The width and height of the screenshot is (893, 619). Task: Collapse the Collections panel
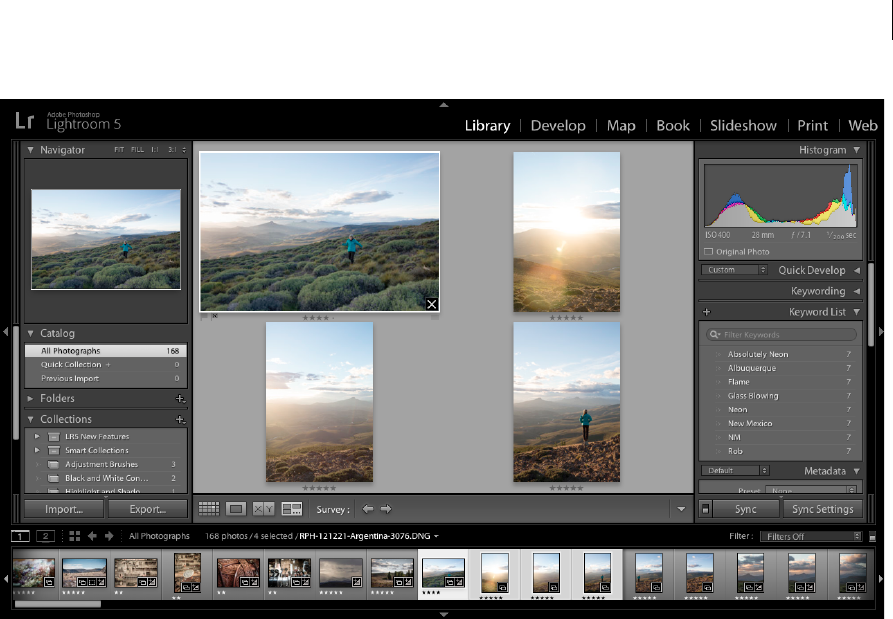[x=31, y=419]
